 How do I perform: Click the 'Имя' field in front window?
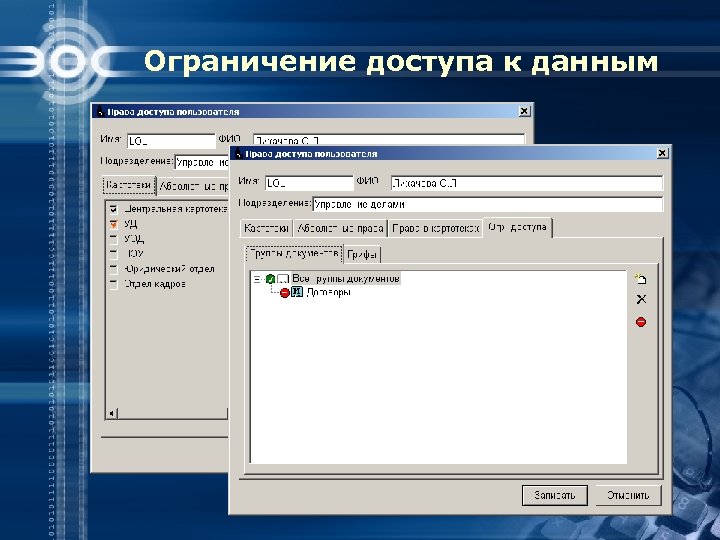click(x=309, y=183)
